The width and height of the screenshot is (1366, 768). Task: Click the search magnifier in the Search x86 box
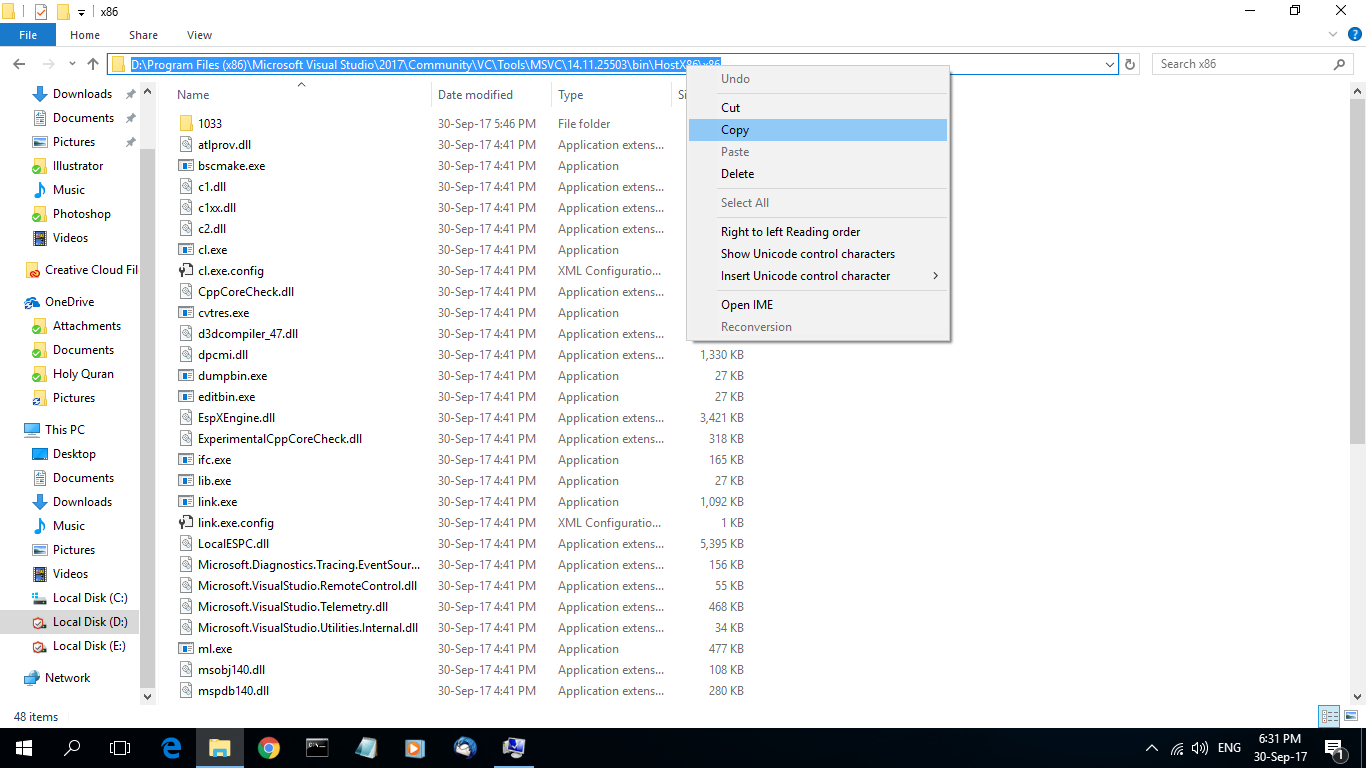click(1340, 63)
